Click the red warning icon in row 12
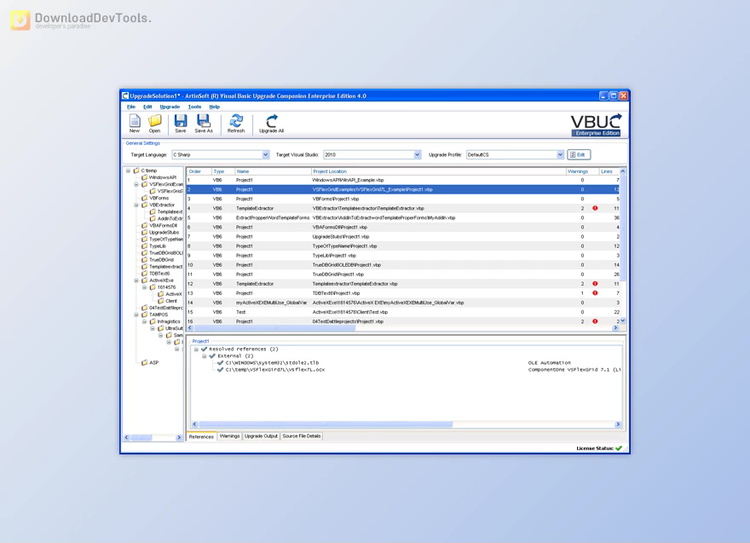 595,284
